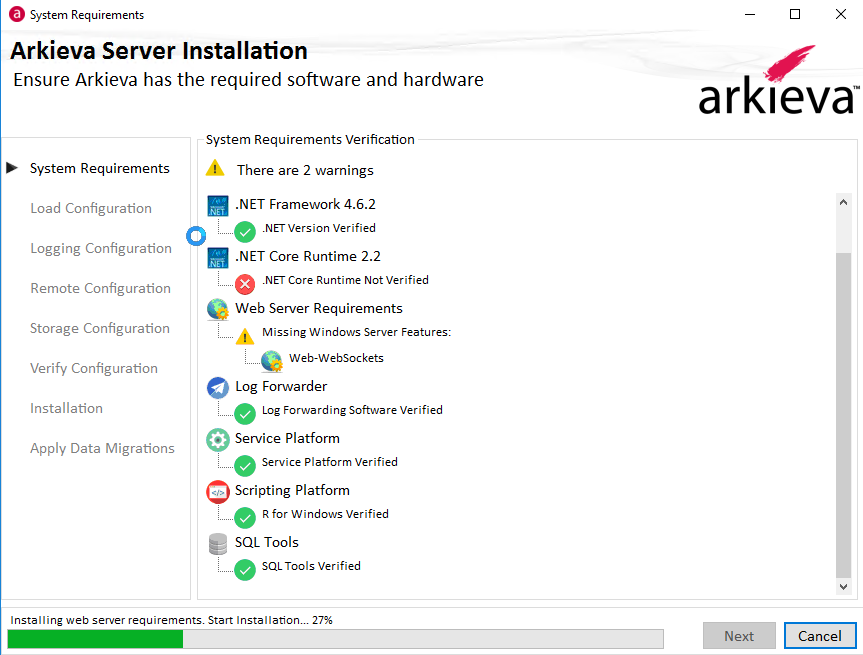This screenshot has width=863, height=655.
Task: Click the Cancel button
Action: pos(820,636)
